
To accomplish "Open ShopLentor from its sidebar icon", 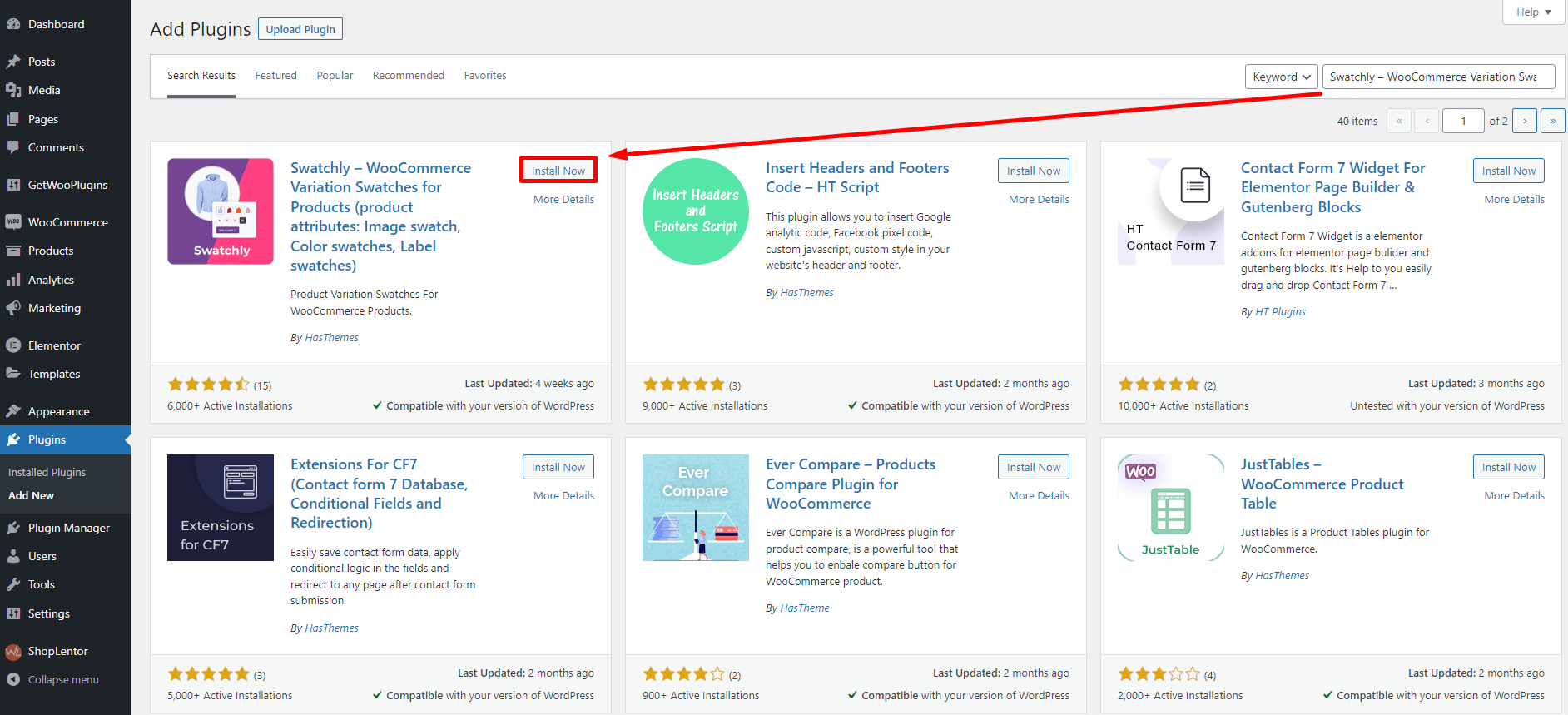I will (13, 652).
